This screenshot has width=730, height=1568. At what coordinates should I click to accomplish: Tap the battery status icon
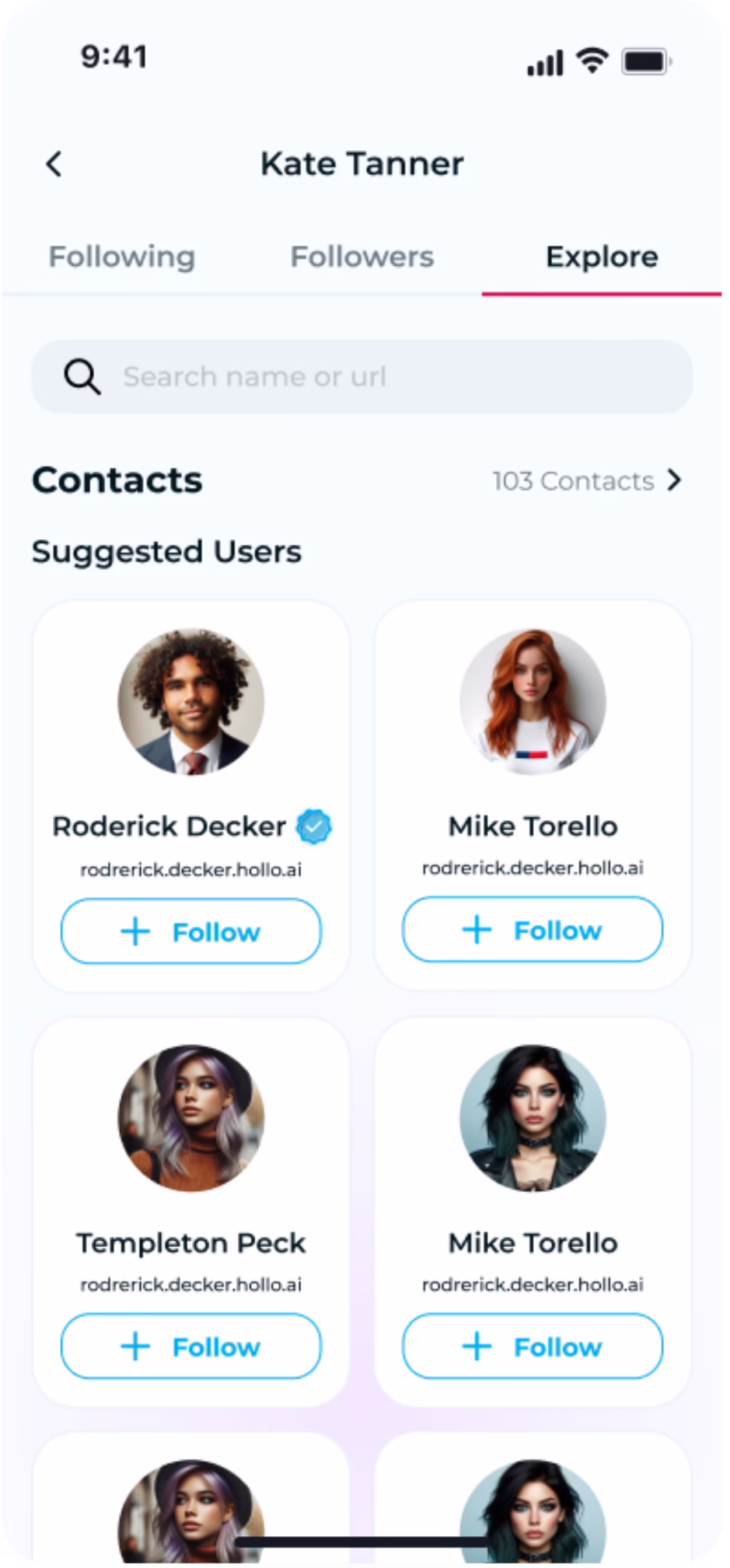(x=647, y=61)
